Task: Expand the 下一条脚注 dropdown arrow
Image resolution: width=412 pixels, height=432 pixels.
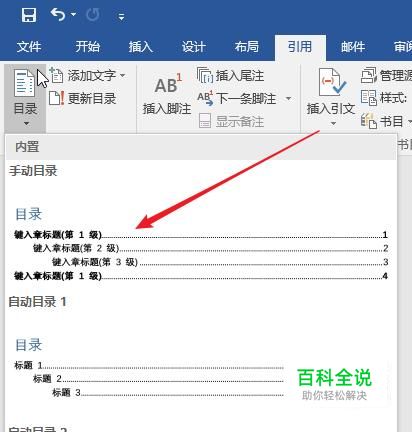Action: click(288, 98)
